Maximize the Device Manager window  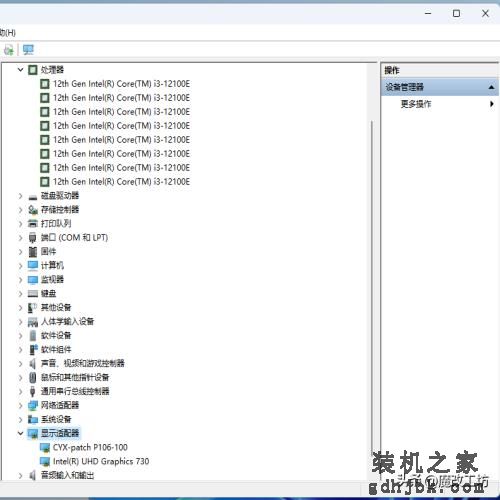point(456,13)
